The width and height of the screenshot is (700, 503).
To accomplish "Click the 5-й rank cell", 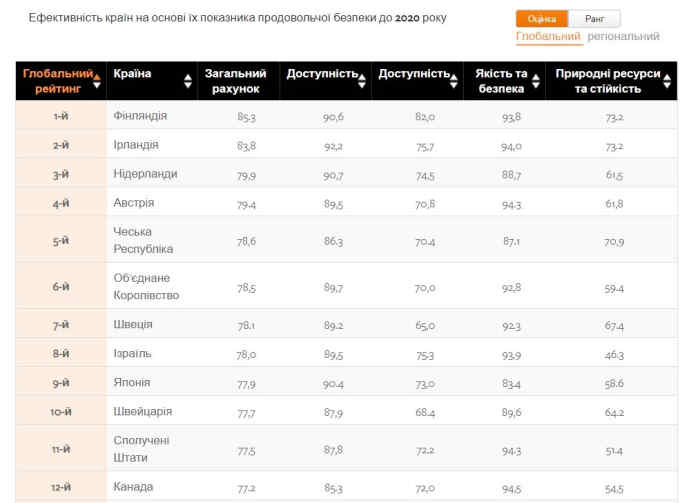I will click(x=61, y=241).
